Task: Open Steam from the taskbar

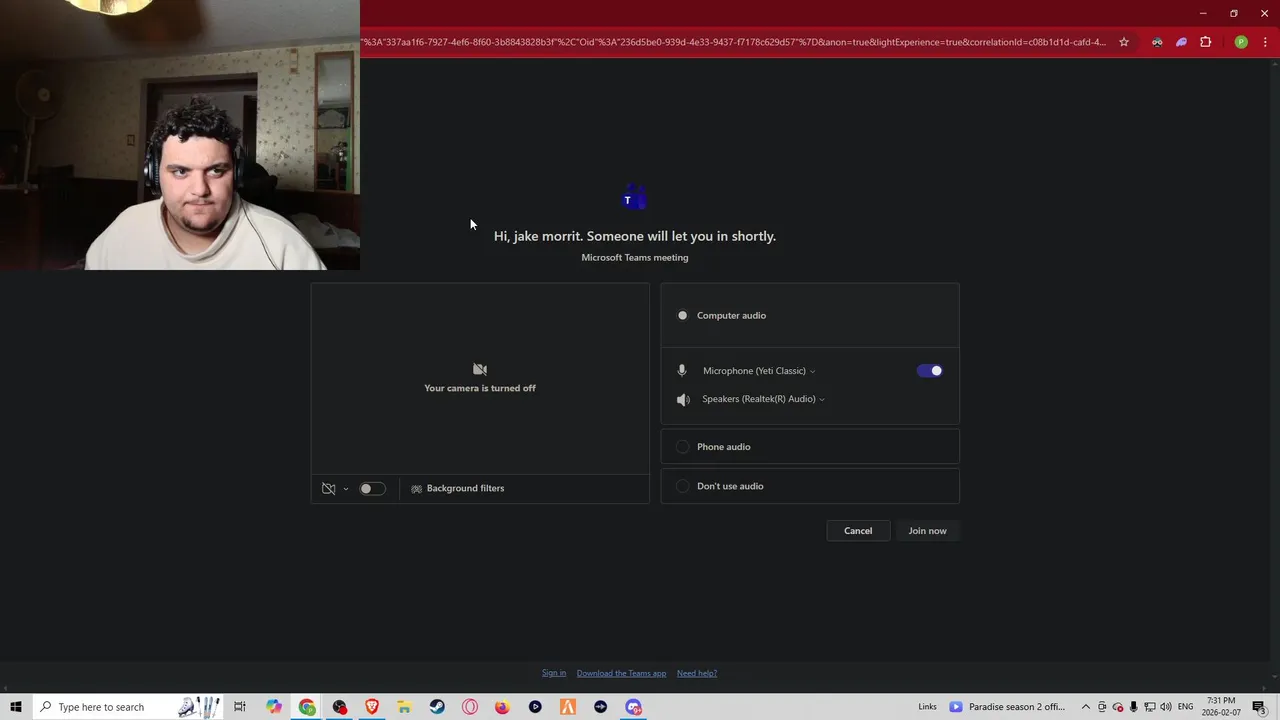Action: pos(437,707)
